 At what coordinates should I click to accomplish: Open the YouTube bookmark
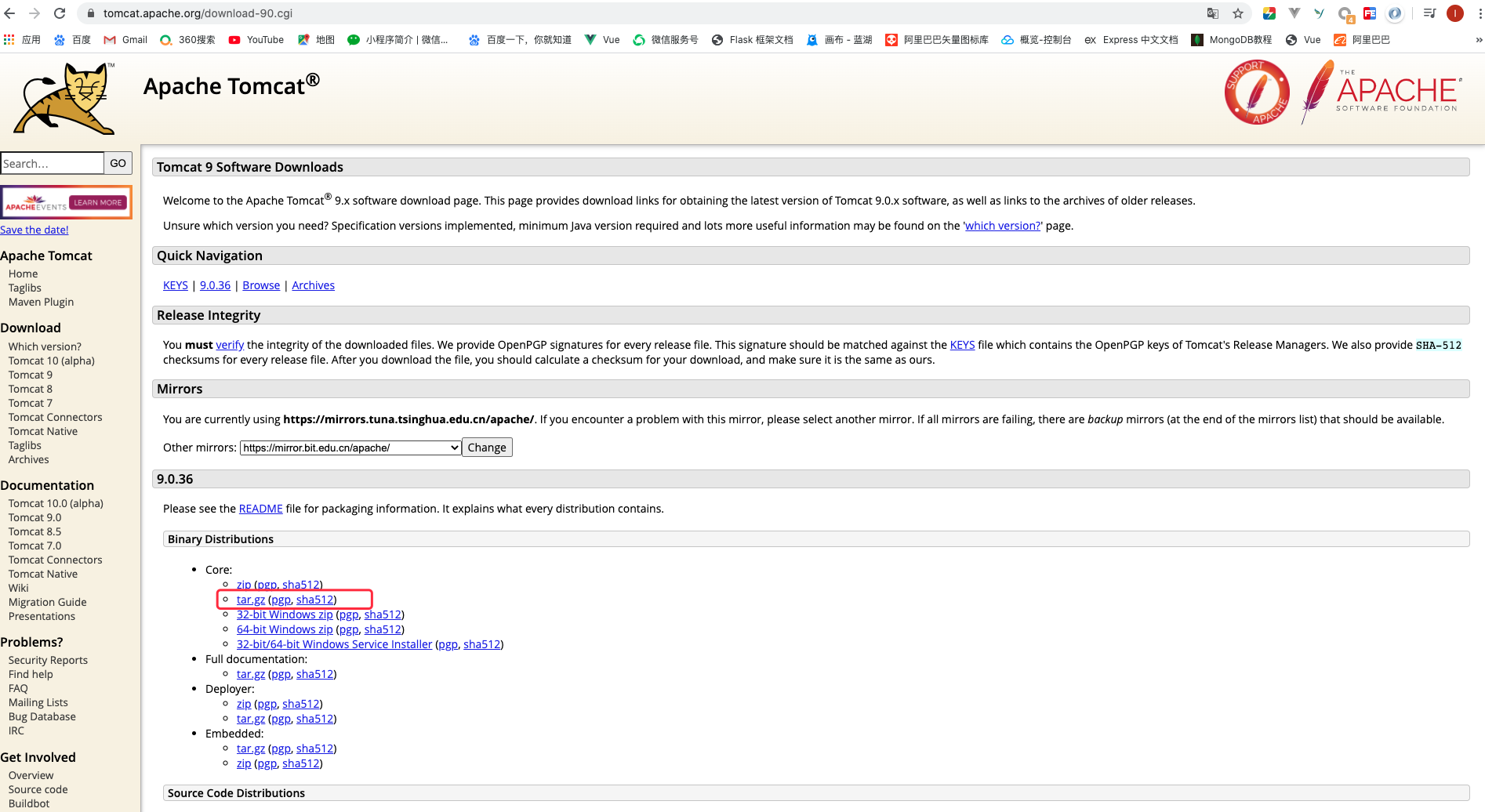click(x=256, y=40)
